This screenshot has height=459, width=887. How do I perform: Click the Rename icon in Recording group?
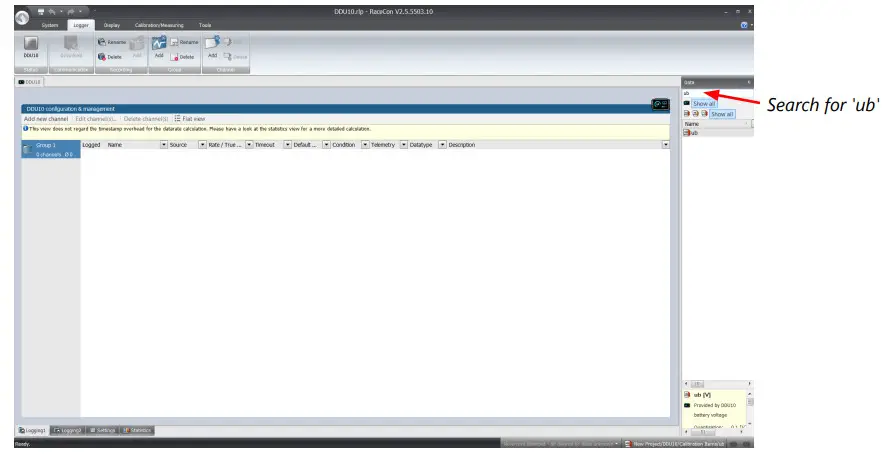(102, 42)
